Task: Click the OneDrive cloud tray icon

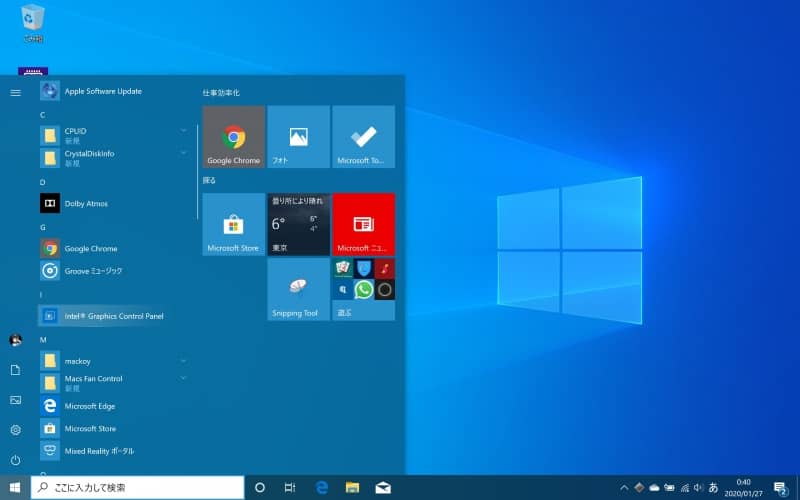Action: (x=654, y=488)
